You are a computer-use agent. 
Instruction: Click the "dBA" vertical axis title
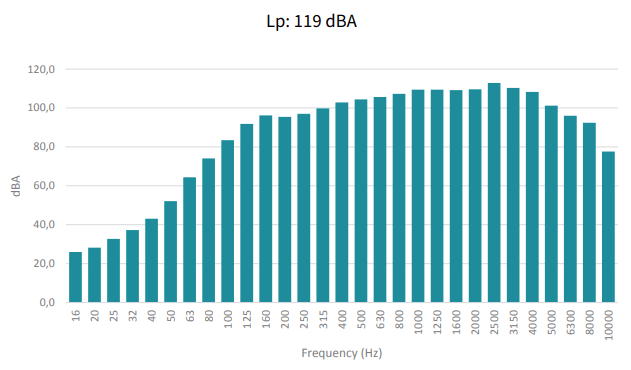(16, 186)
